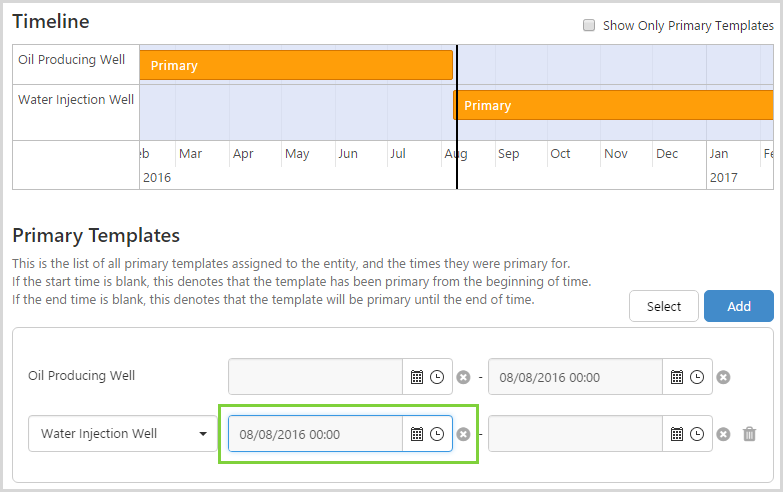The image size is (783, 492).
Task: Clear Oil Producing Well start time
Action: click(x=463, y=377)
